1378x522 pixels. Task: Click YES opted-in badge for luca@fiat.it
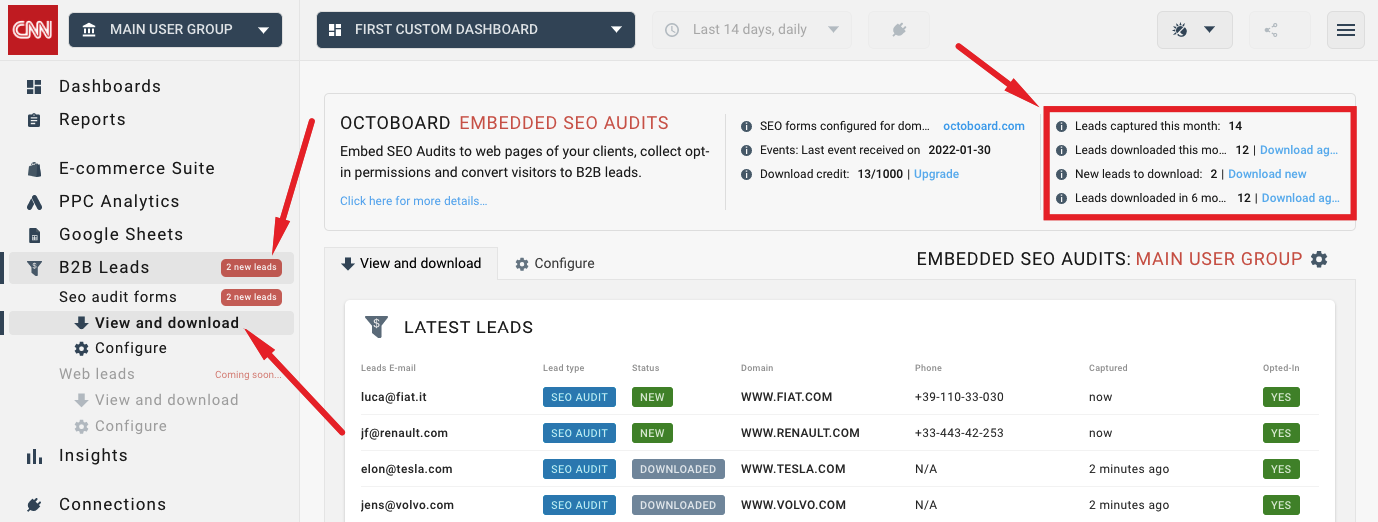click(1281, 397)
